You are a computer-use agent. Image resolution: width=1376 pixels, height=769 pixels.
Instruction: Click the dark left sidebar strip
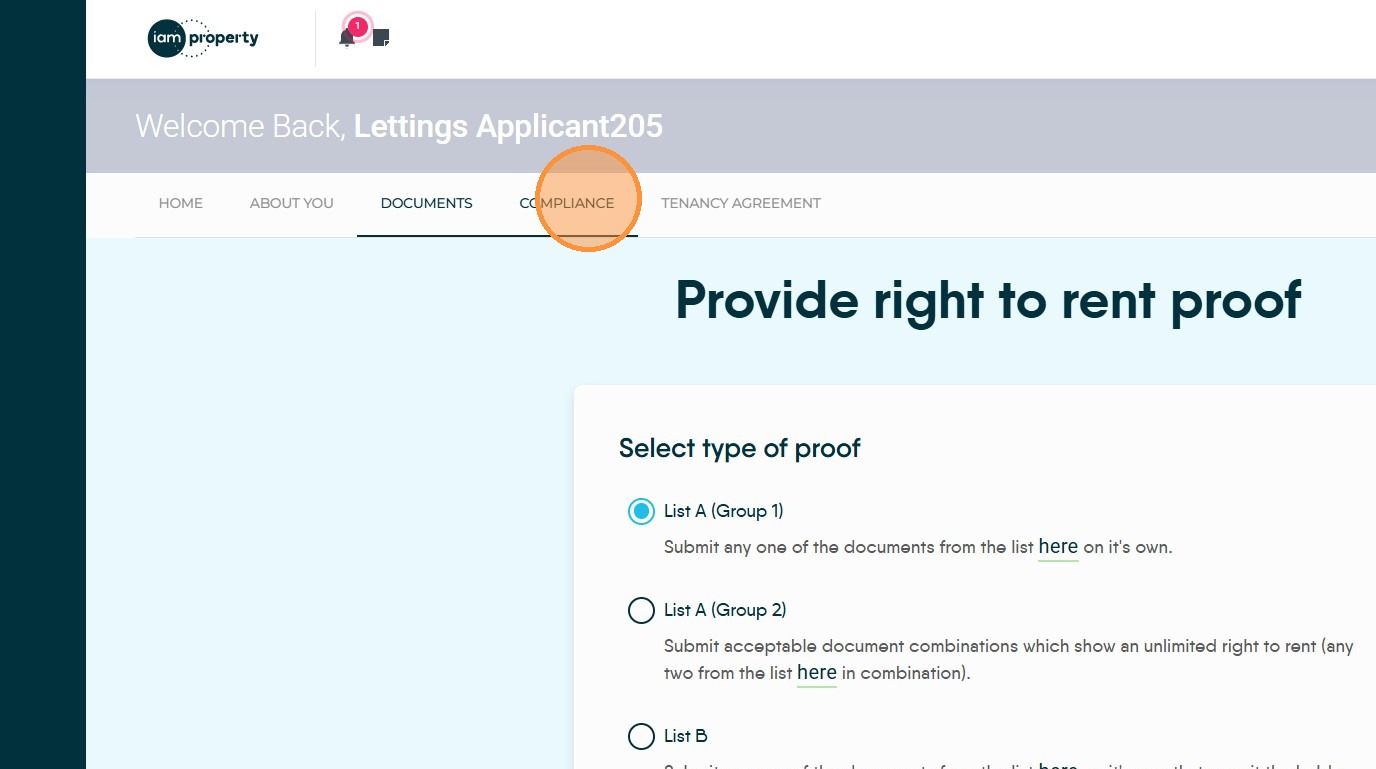[43, 400]
